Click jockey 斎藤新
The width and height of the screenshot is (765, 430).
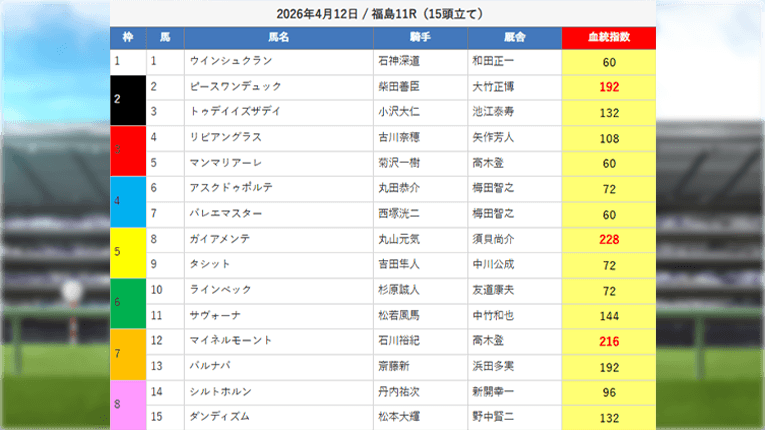point(394,366)
